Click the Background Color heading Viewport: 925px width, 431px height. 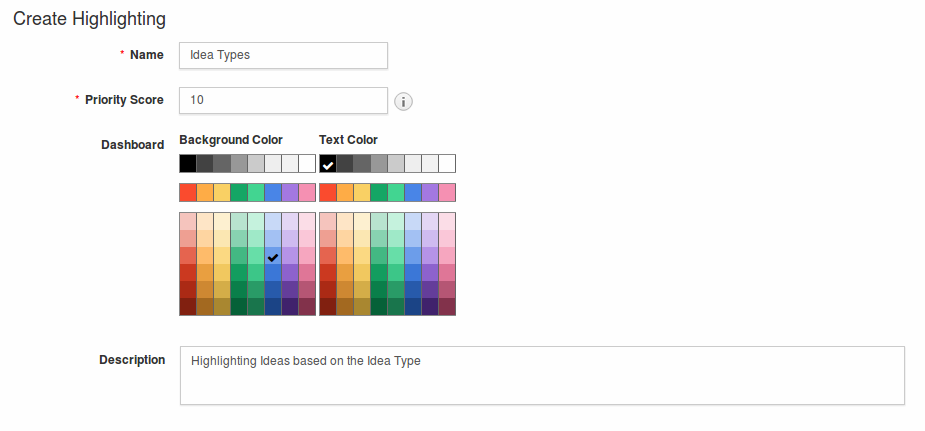coord(231,140)
